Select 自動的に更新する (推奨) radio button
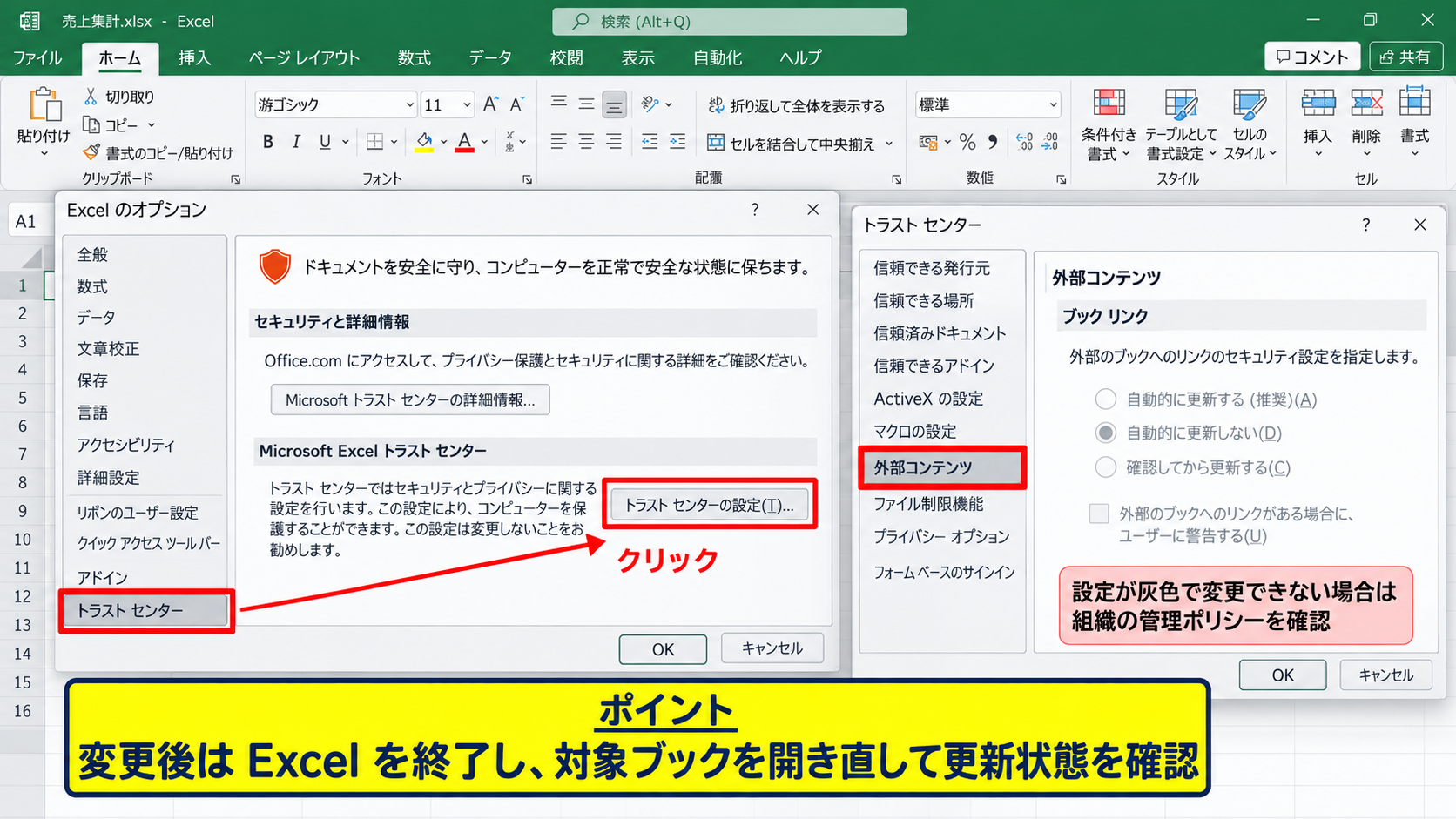 [1105, 399]
